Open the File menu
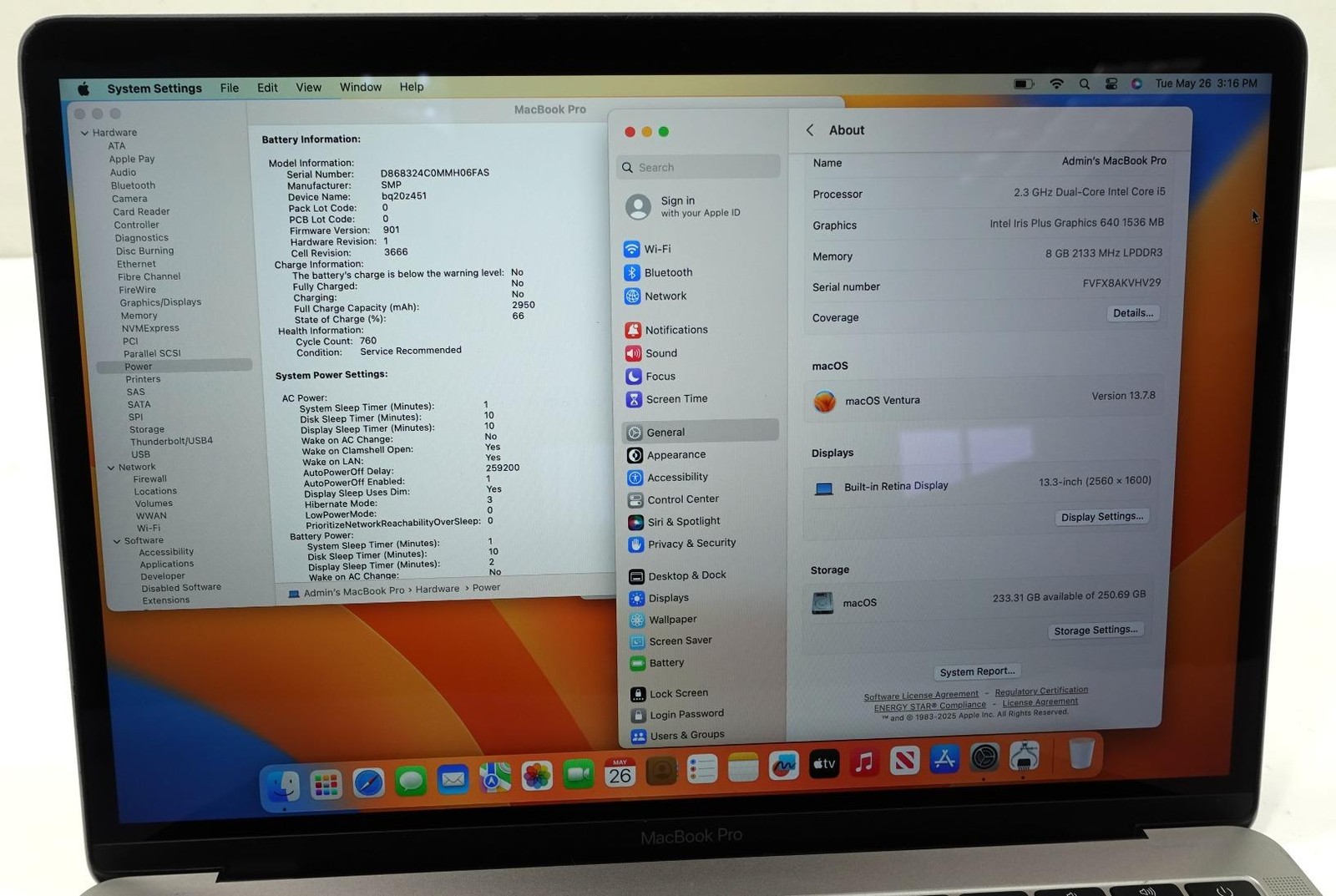Image resolution: width=1336 pixels, height=896 pixels. coord(230,88)
